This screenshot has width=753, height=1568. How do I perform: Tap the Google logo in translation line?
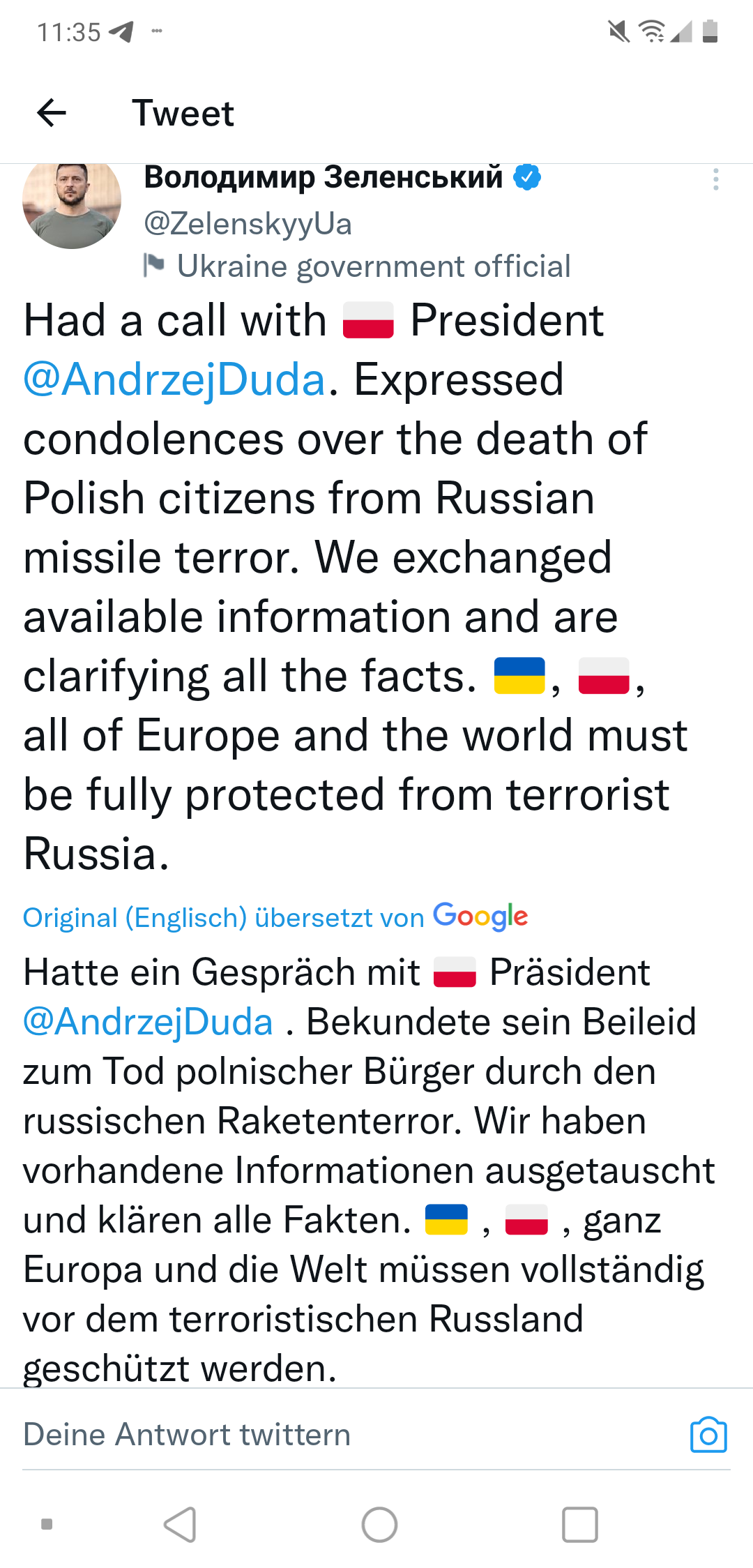pos(480,917)
